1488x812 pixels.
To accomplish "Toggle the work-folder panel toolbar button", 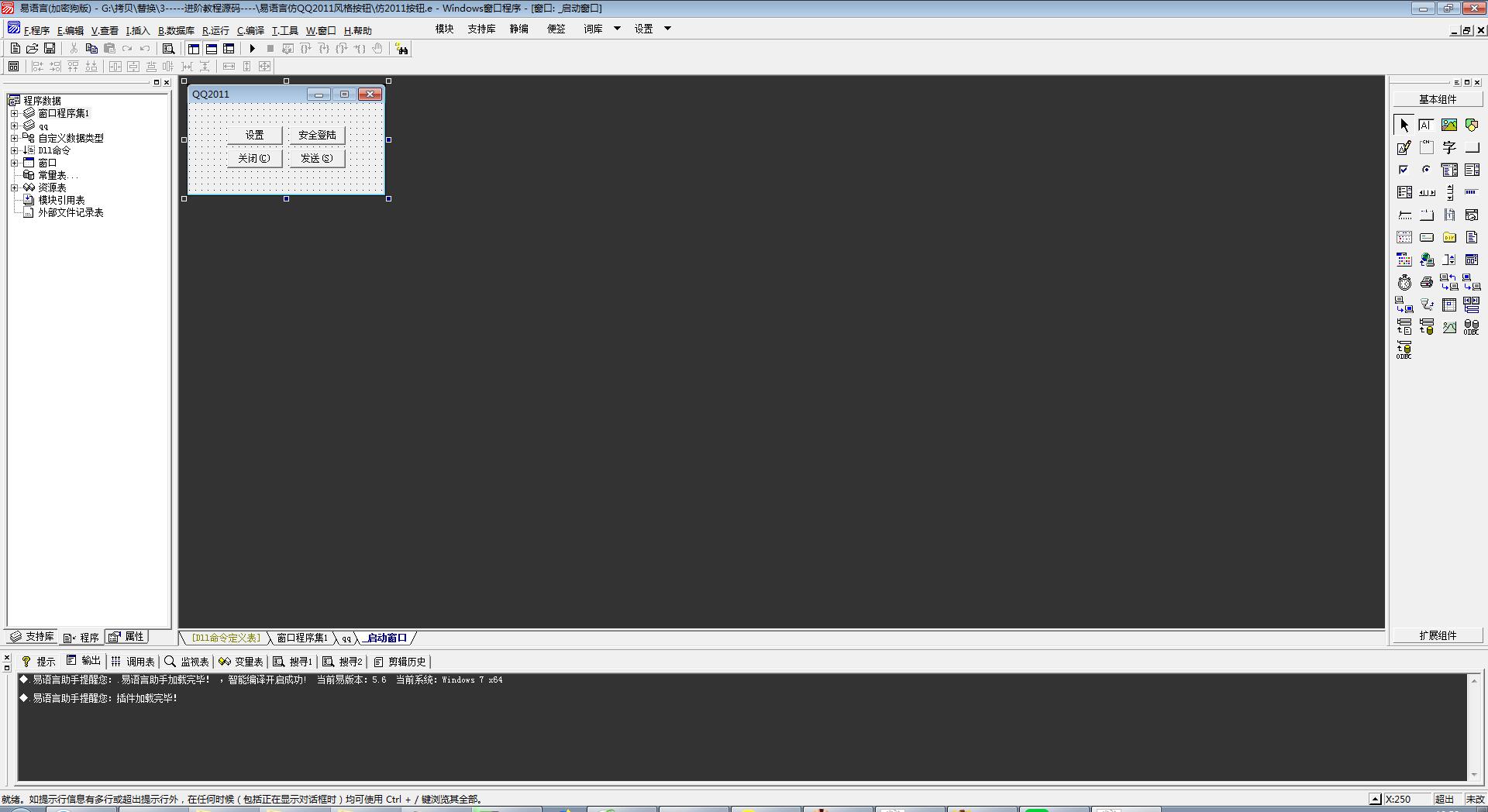I will [194, 49].
